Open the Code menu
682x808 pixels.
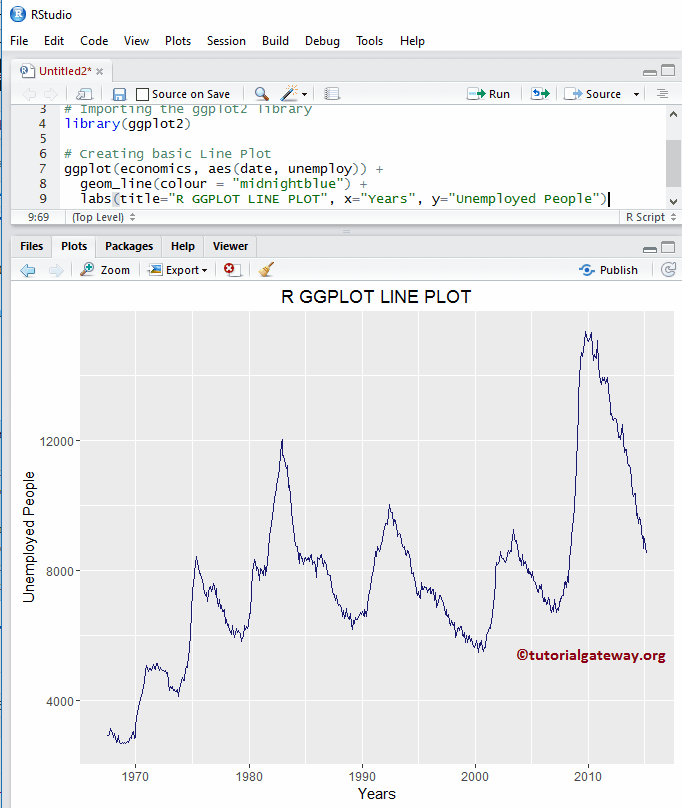(x=94, y=41)
